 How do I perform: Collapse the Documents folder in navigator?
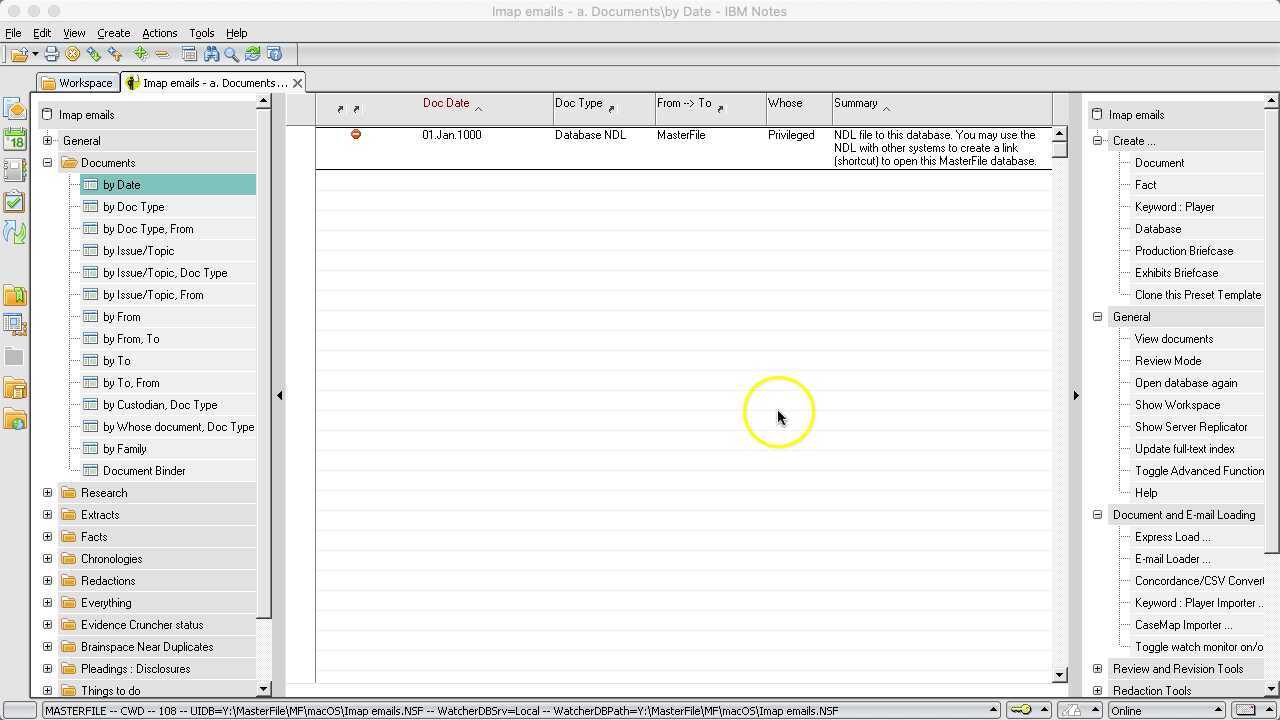click(47, 163)
